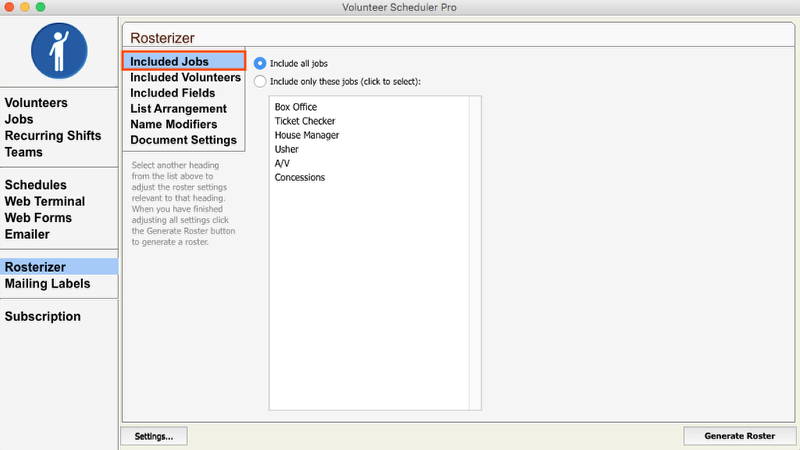800x450 pixels.
Task: Open the Web Forms section
Action: tap(38, 217)
